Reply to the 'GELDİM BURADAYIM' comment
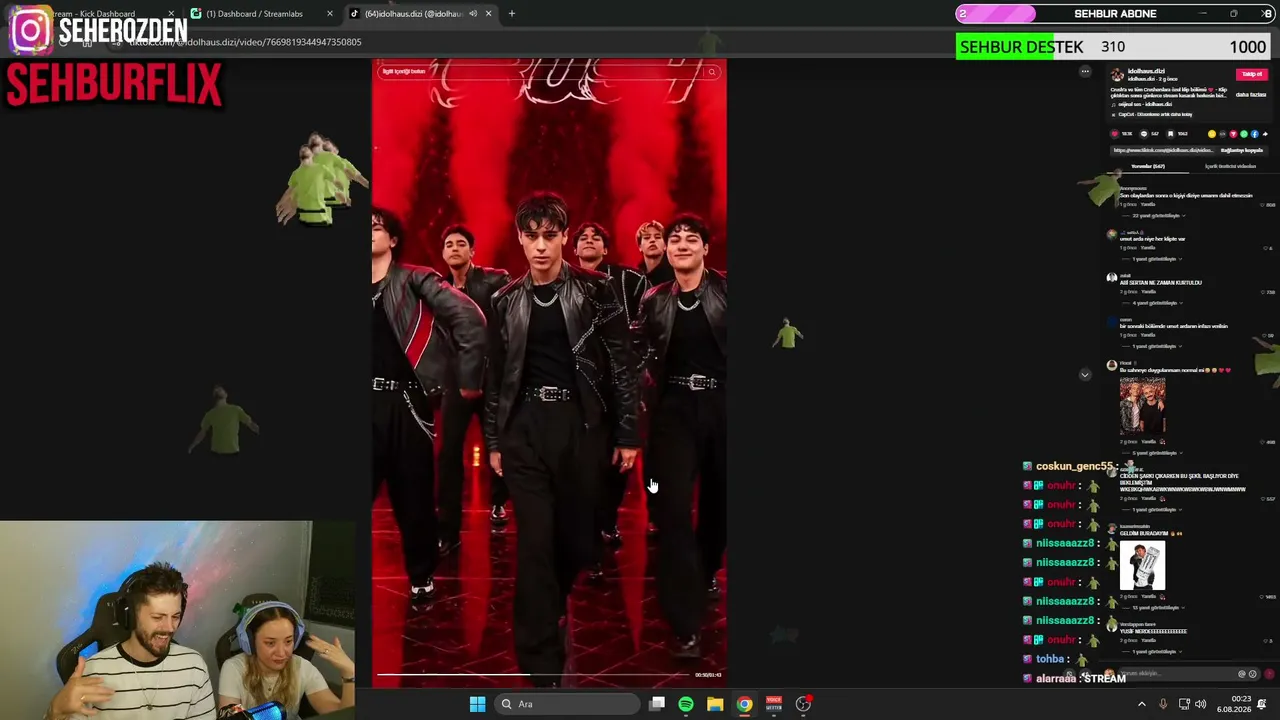Image resolution: width=1280 pixels, height=720 pixels. point(1148,596)
